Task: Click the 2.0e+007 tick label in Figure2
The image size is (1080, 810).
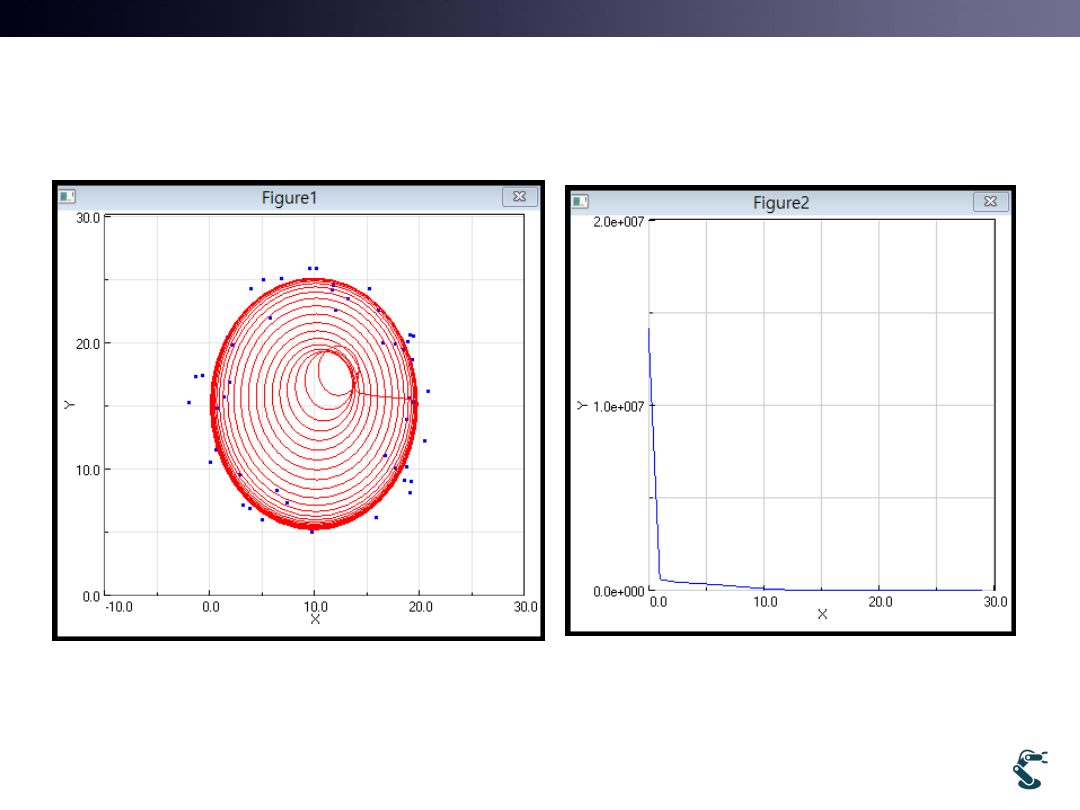Action: pos(618,221)
